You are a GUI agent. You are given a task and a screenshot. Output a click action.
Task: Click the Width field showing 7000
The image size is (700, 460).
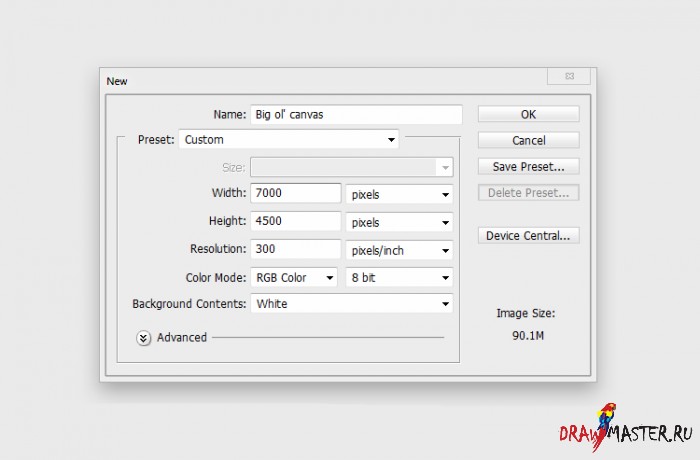296,193
